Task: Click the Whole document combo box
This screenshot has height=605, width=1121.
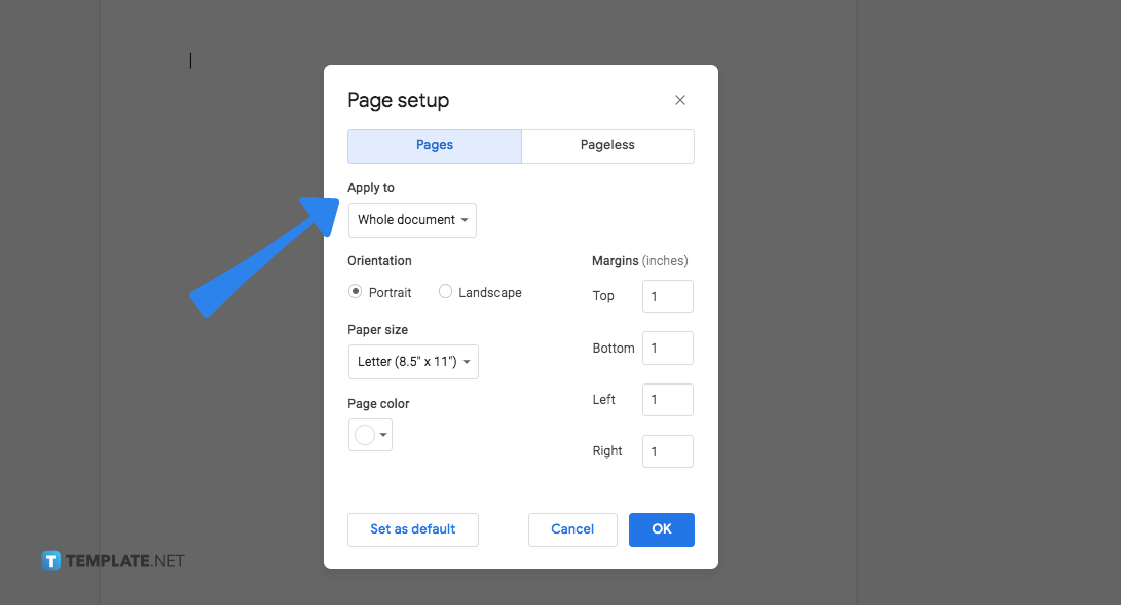Action: click(411, 220)
